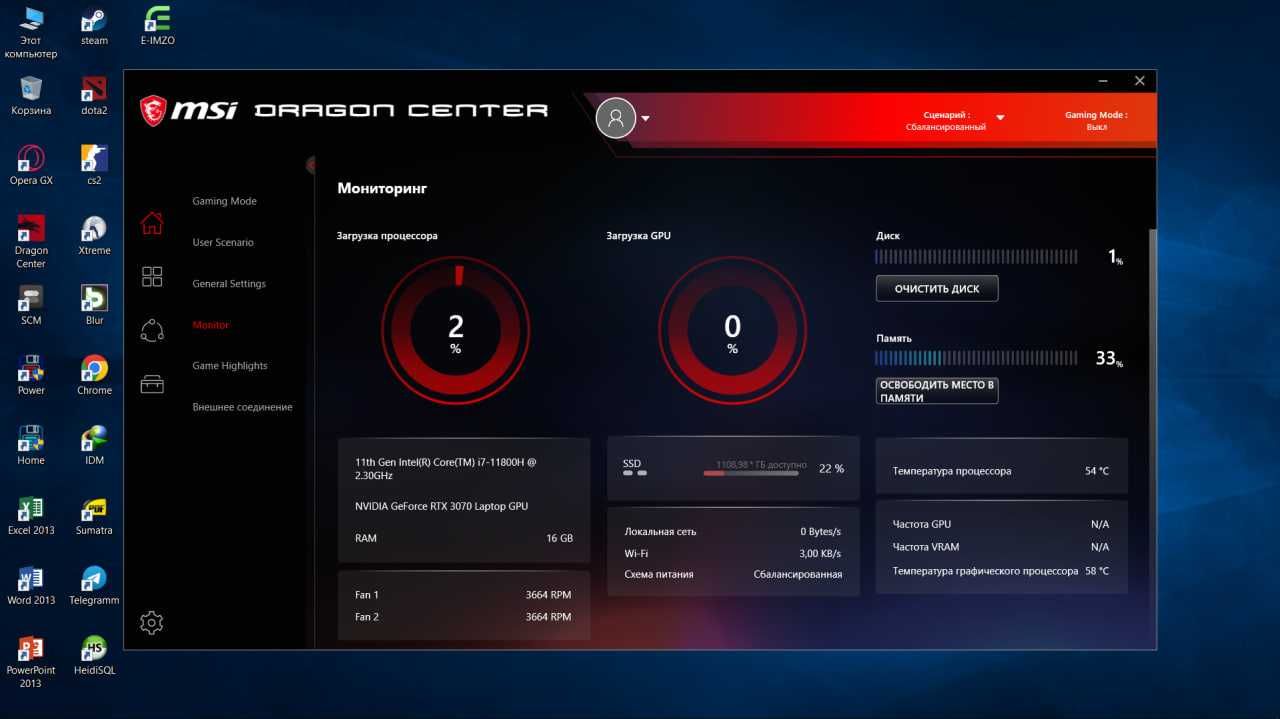
Task: Select the Chrome desktop icon
Action: 94,376
